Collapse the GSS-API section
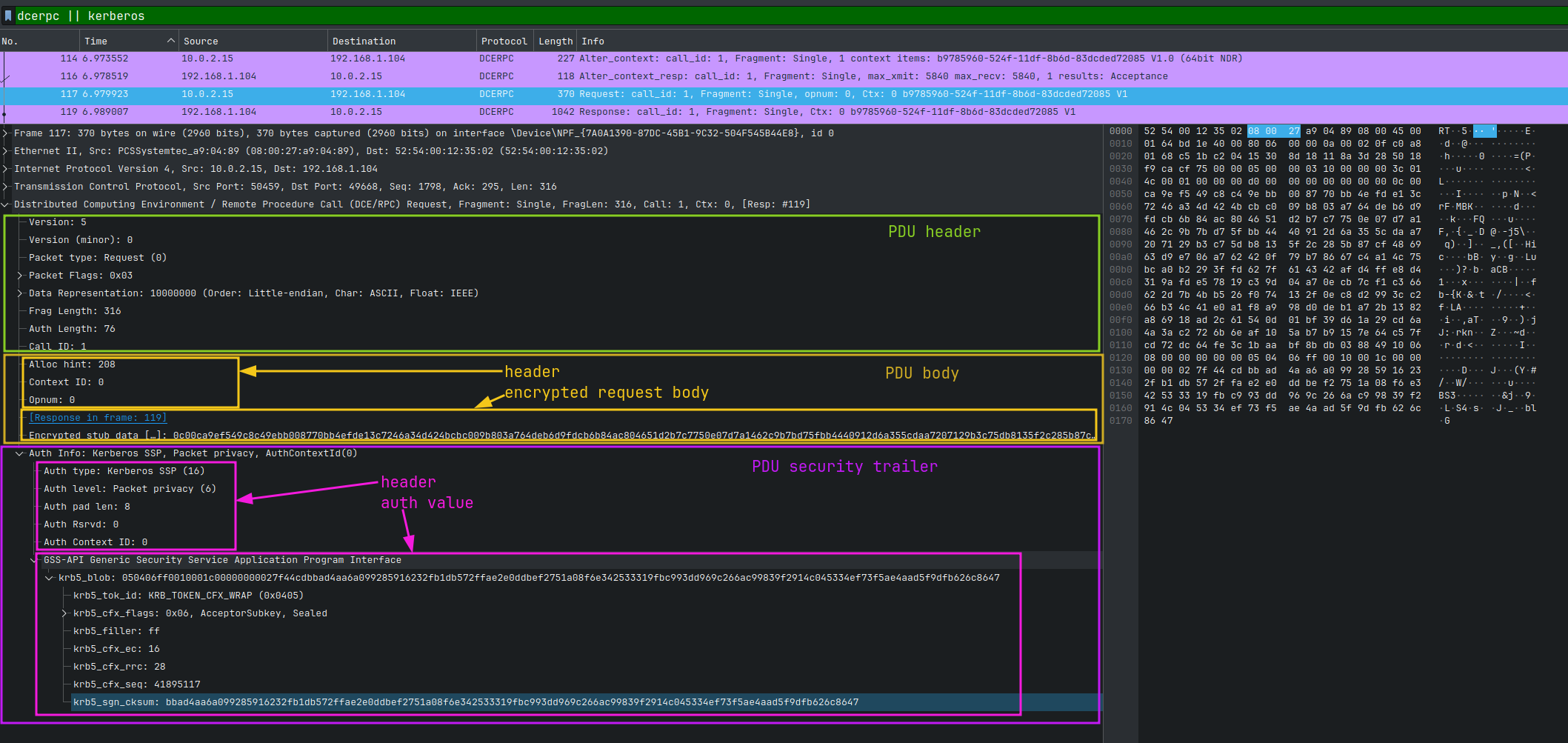Viewport: 1568px width, 743px height. click(33, 559)
